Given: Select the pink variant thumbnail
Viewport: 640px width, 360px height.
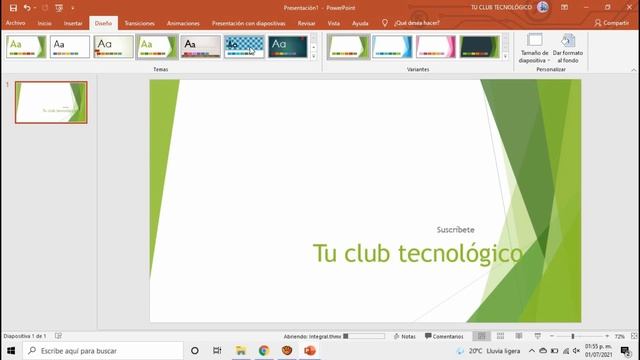Looking at the screenshot, I should coord(436,47).
